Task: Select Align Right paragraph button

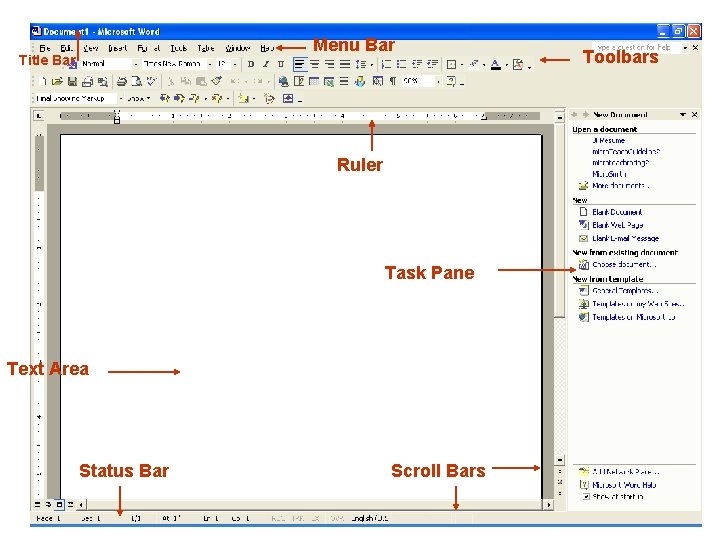Action: (x=330, y=64)
